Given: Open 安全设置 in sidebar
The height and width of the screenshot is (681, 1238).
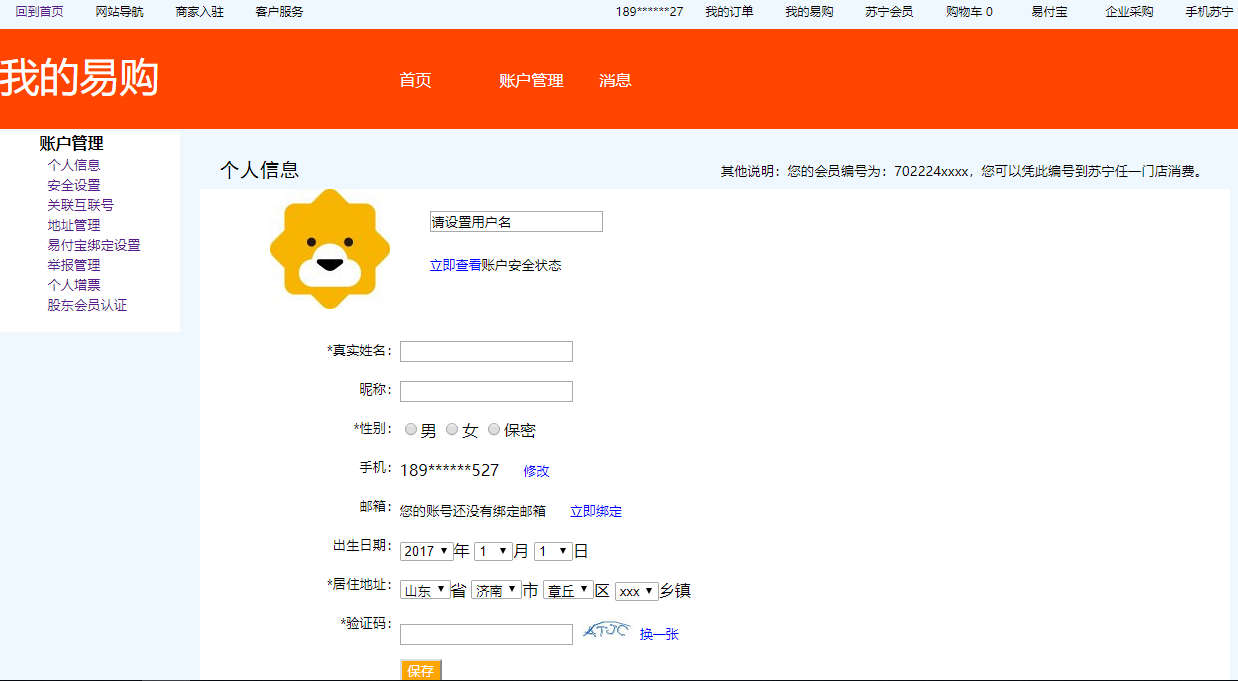Looking at the screenshot, I should tap(74, 185).
